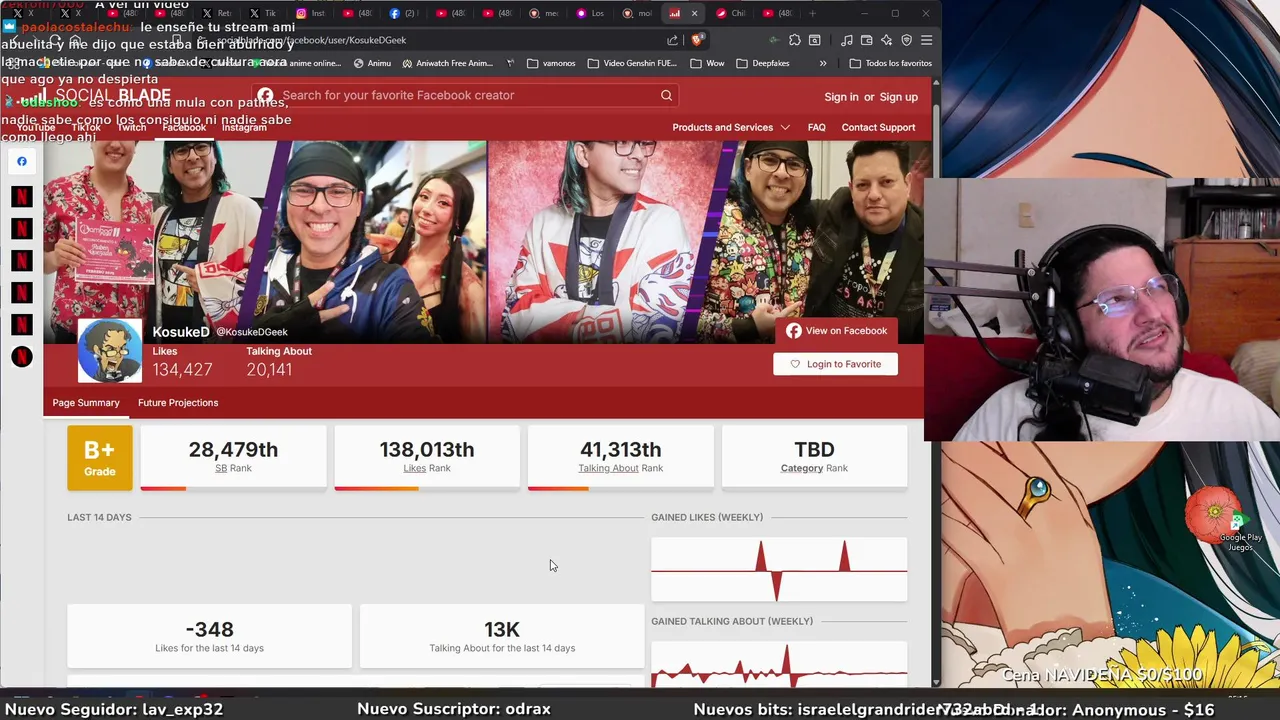Expand hidden bookmarks with the double chevron

[x=823, y=63]
